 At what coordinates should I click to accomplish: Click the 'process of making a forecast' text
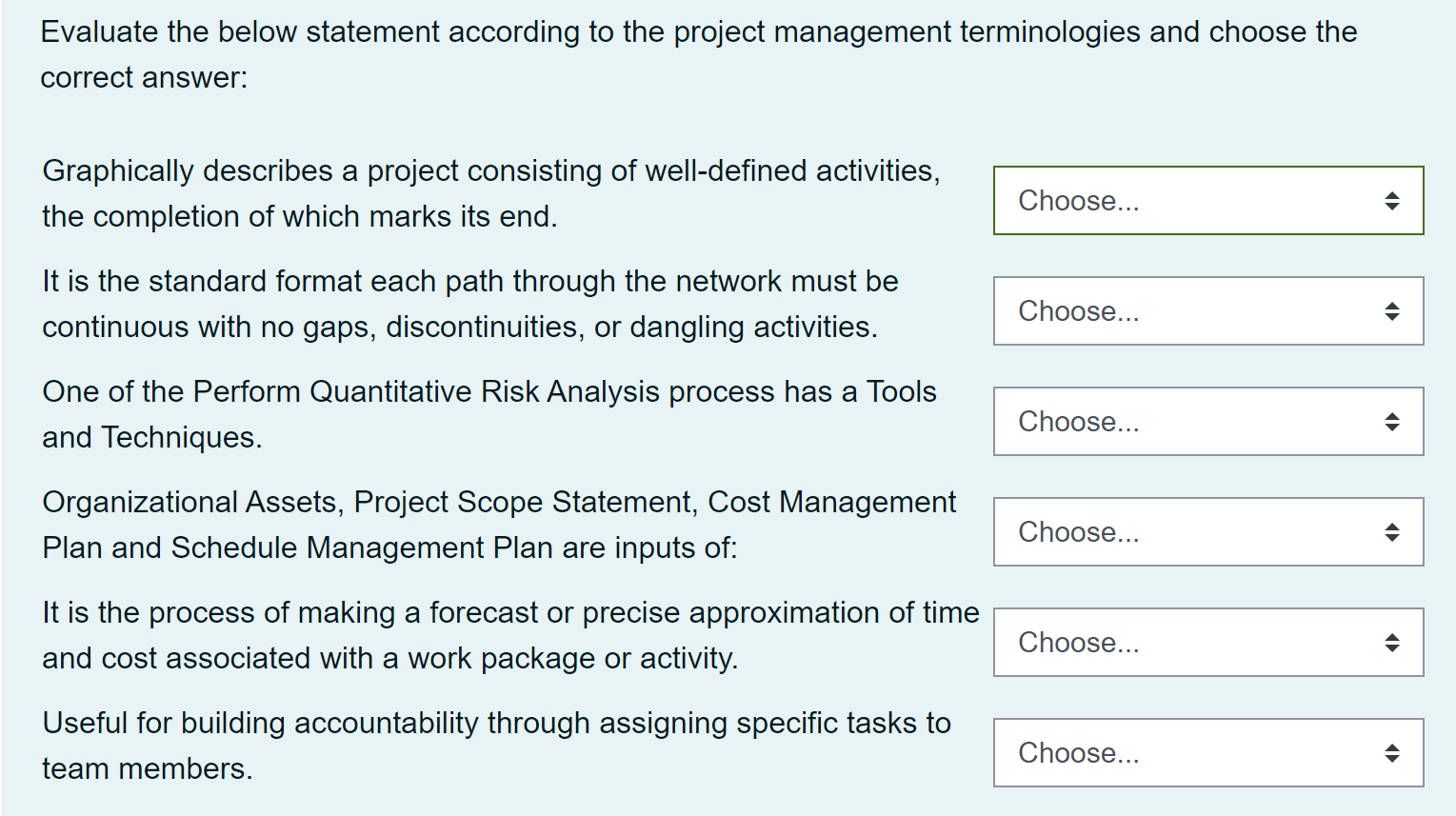509,635
